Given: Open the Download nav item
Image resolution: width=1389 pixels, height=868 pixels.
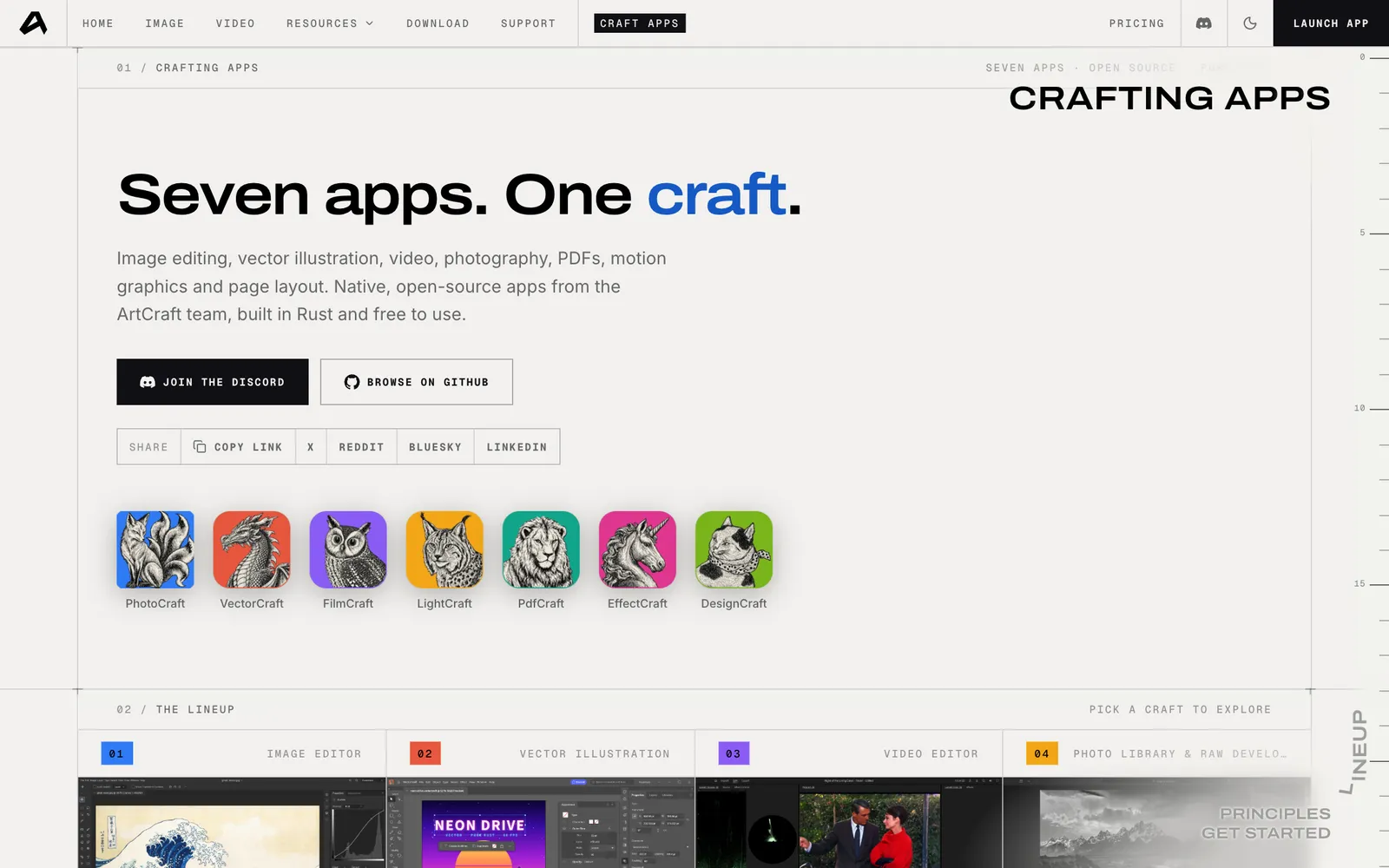Looking at the screenshot, I should (438, 23).
